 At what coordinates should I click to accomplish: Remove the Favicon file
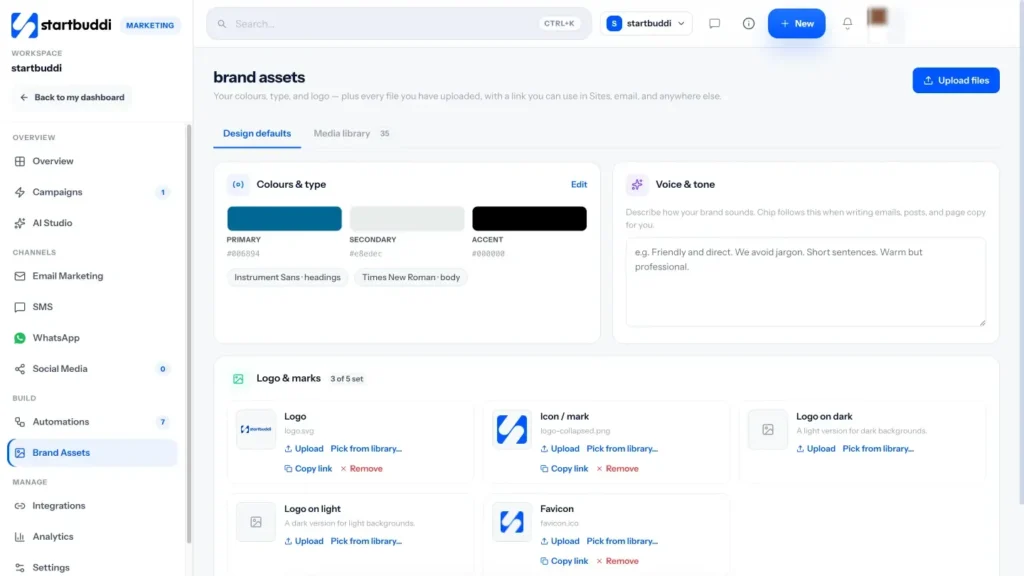point(617,561)
